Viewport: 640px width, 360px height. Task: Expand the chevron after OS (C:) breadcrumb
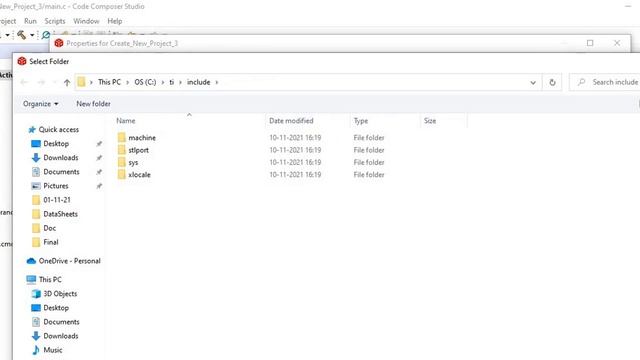162,82
